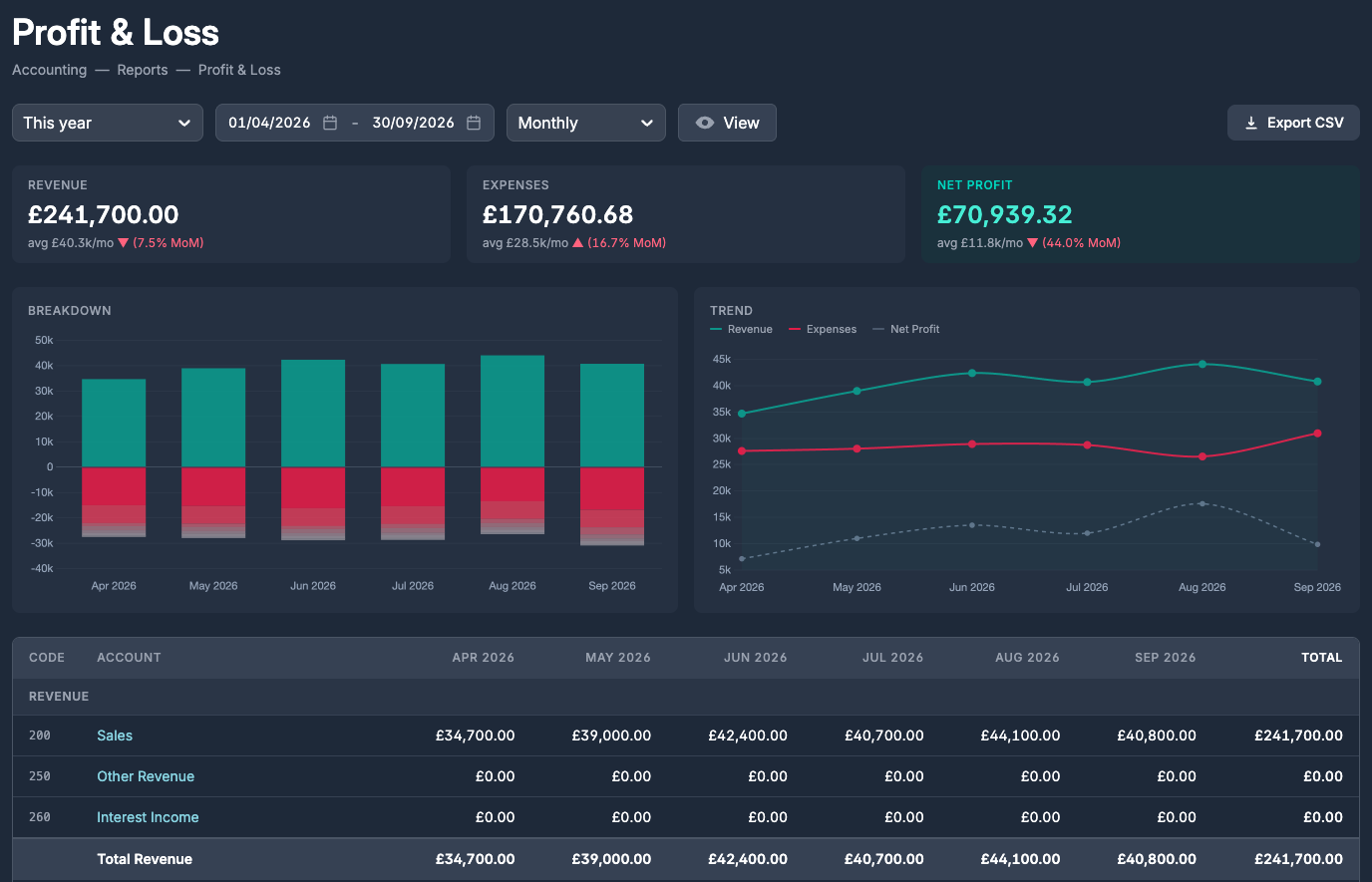Click the JUN 2026 column header
This screenshot has width=1372, height=882.
pos(756,658)
